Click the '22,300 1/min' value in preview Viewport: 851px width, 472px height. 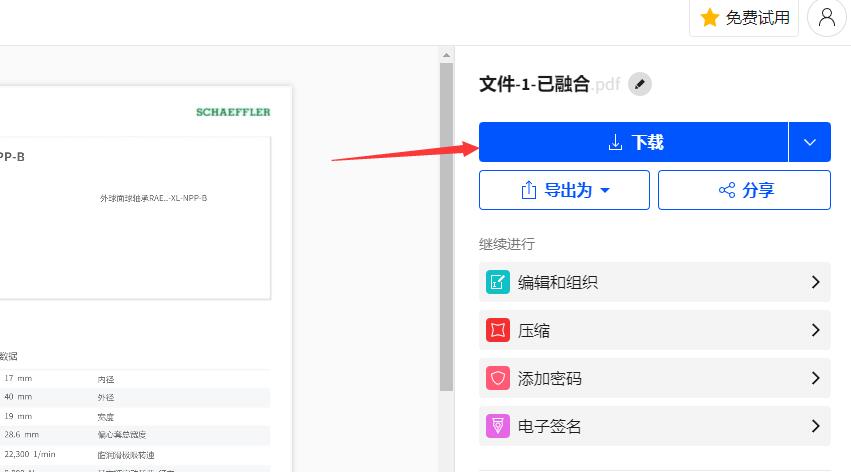click(x=30, y=454)
